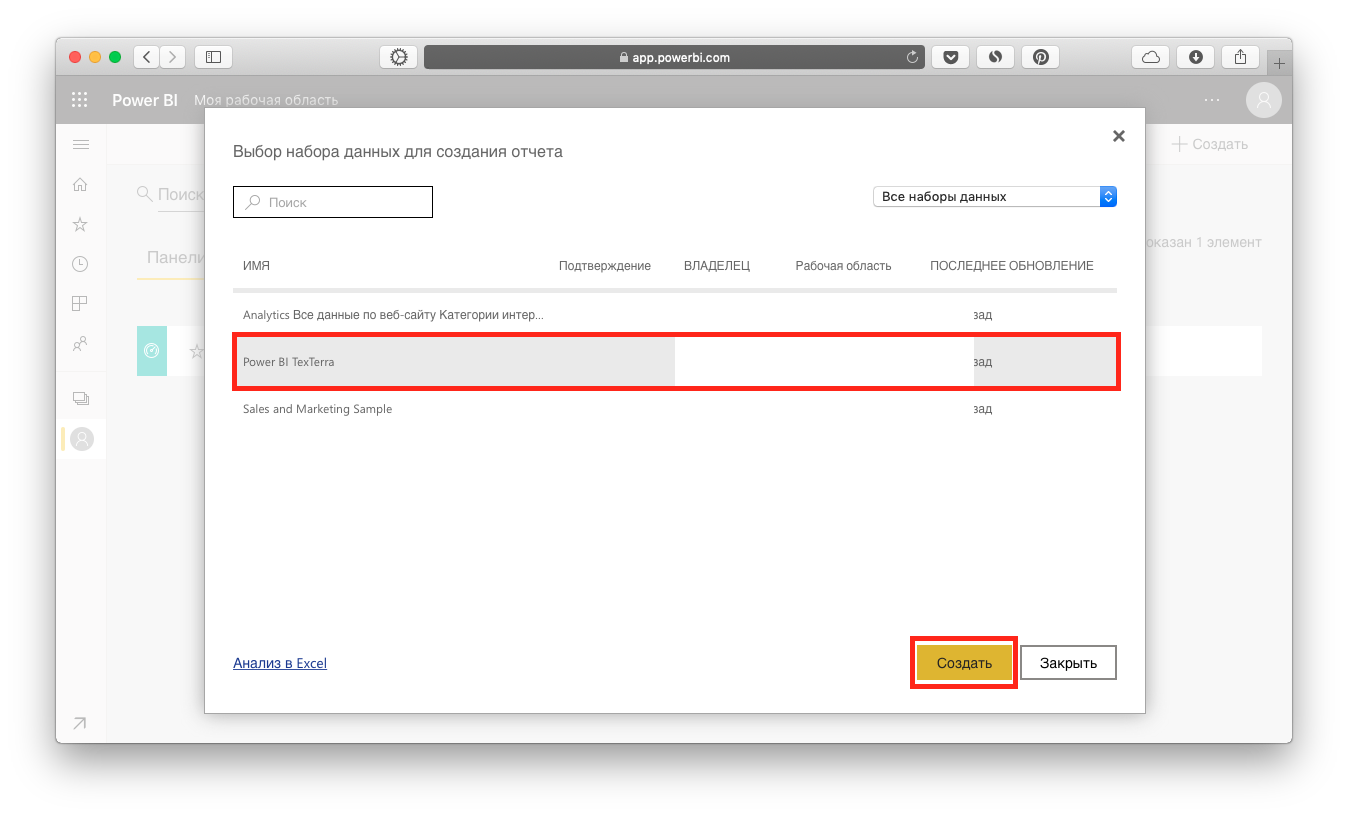Open a new Safari tab
The width and height of the screenshot is (1348, 817).
[x=1279, y=63]
